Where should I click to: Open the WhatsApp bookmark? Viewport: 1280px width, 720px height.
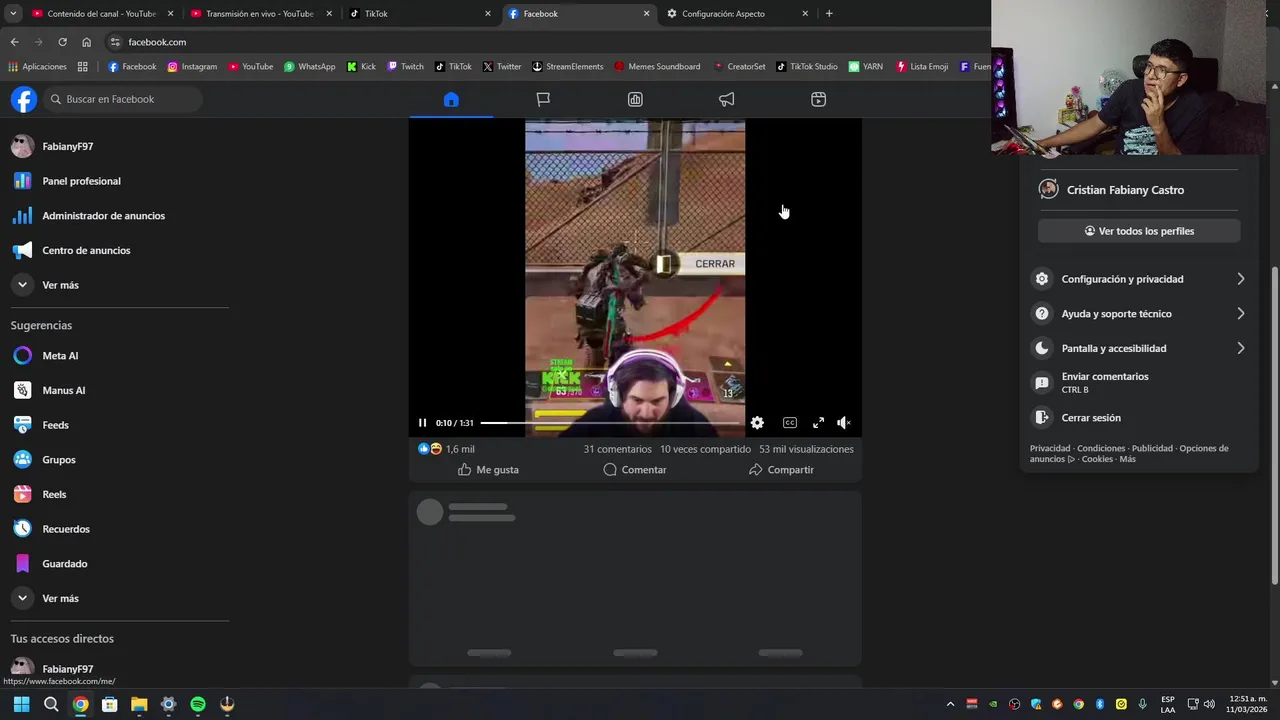point(310,67)
